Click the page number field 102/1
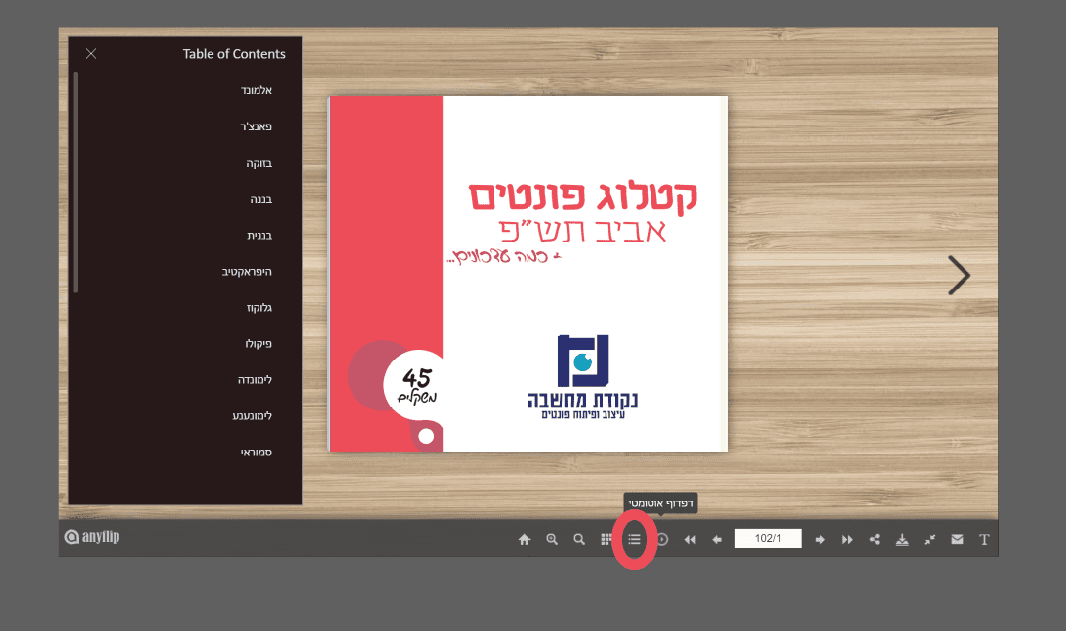Screen dimensions: 1066x631 pos(768,539)
